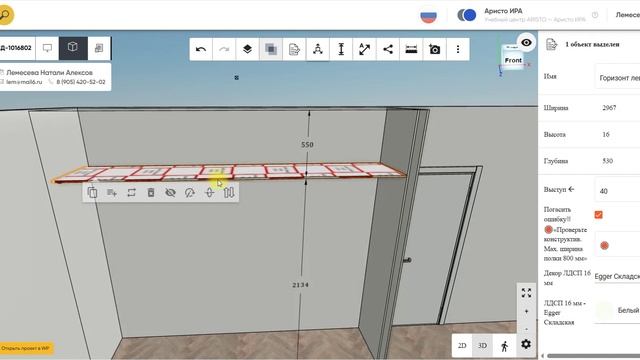Click the yellow search magnifier icon
The width and height of the screenshot is (640, 360).
(5, 15)
